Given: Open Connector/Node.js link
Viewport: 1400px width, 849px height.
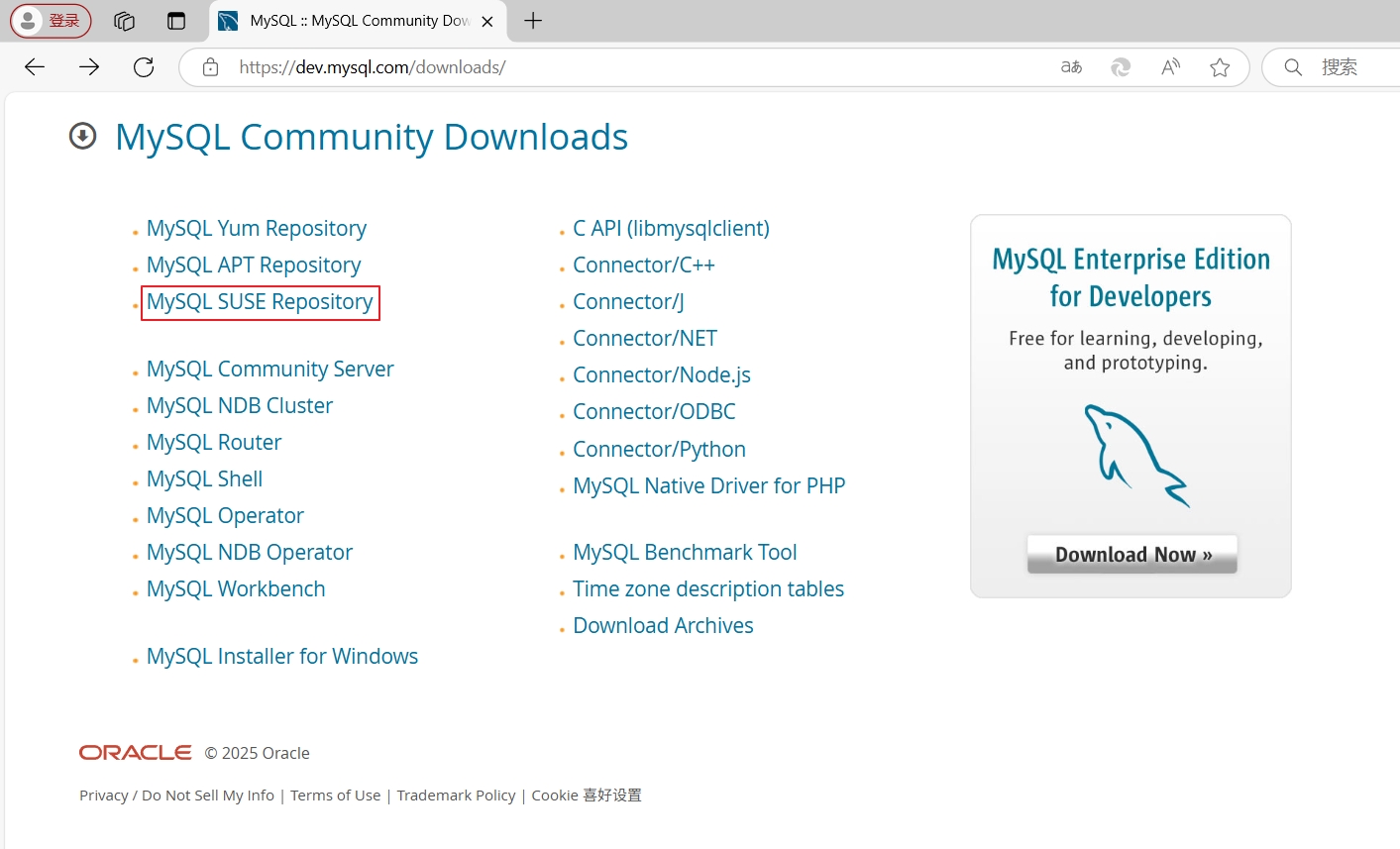Looking at the screenshot, I should tap(662, 375).
